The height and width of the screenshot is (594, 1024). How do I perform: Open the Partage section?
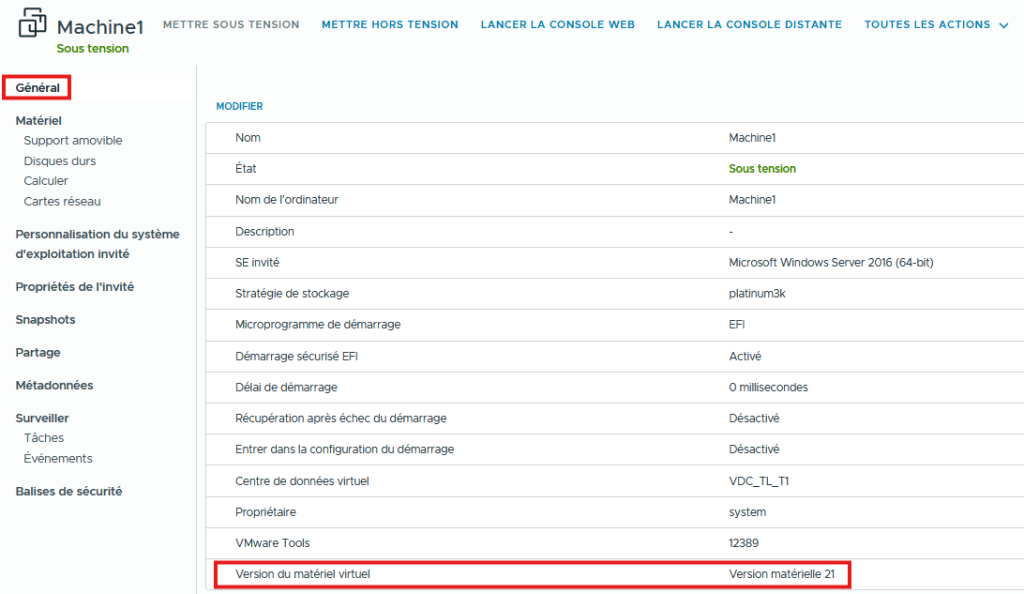click(38, 353)
